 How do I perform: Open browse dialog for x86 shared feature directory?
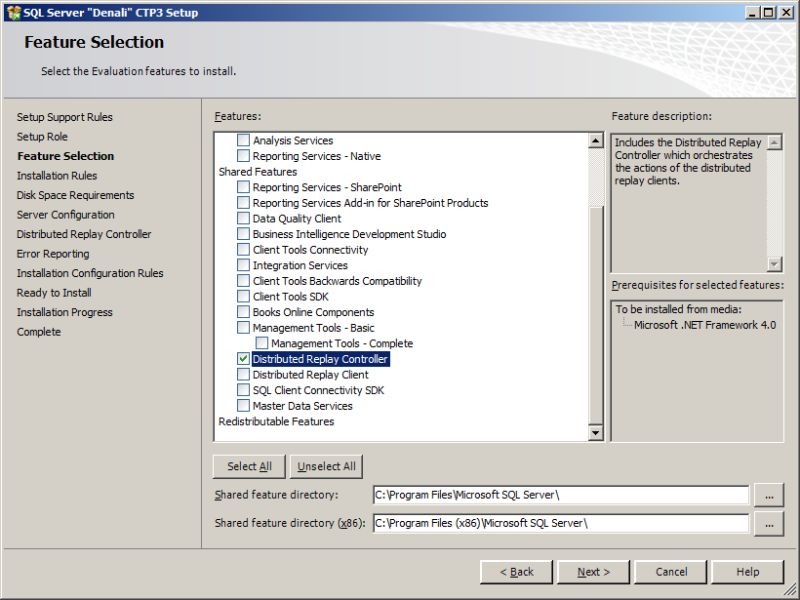point(770,522)
